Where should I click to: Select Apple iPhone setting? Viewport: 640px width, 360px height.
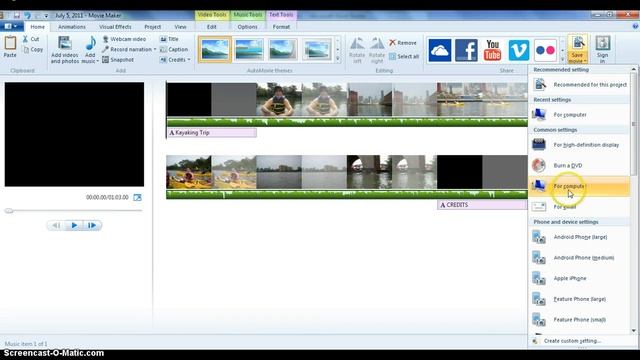pos(579,278)
